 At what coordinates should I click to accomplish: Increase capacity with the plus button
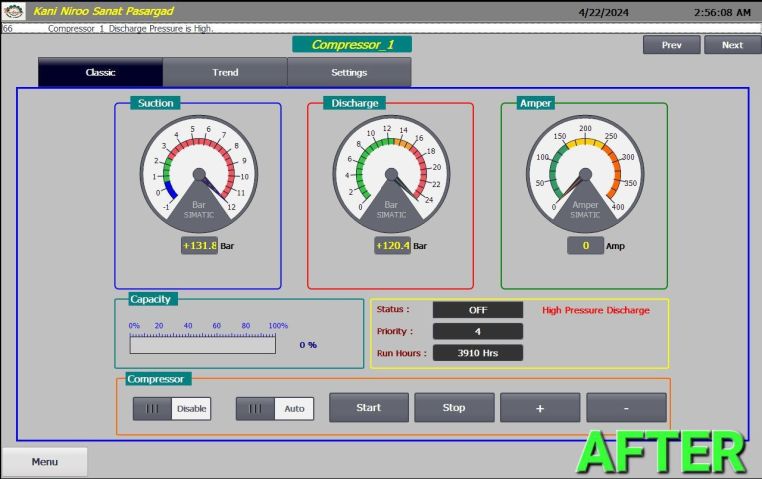(x=540, y=407)
